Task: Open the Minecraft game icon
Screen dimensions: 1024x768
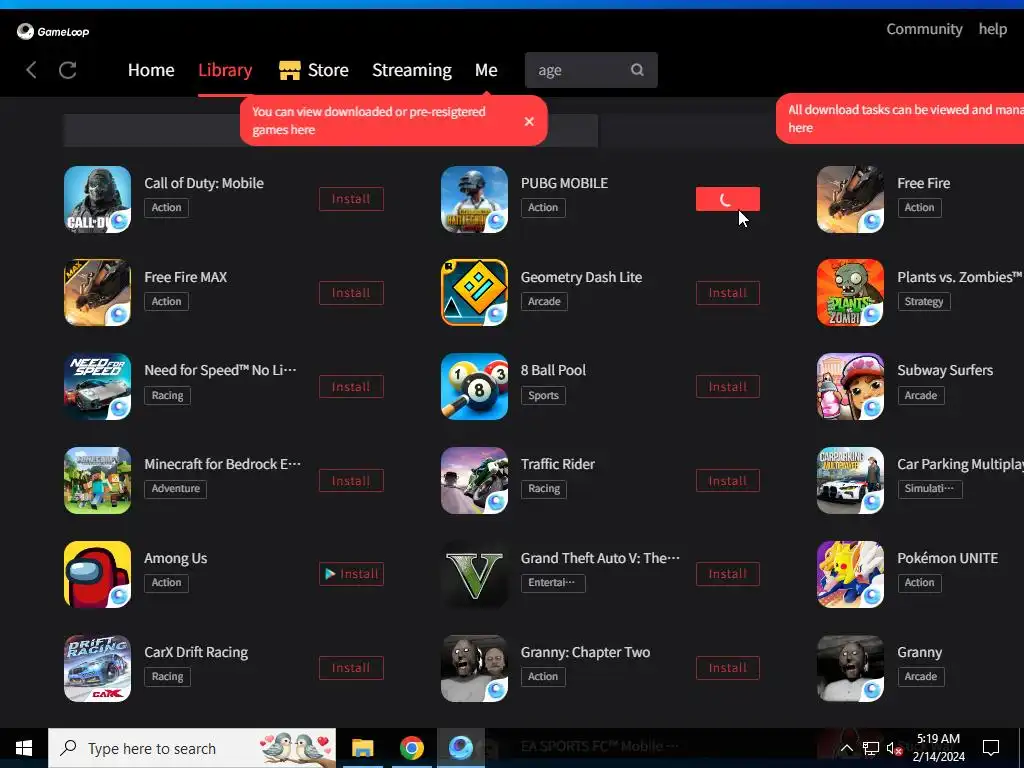Action: click(x=97, y=481)
